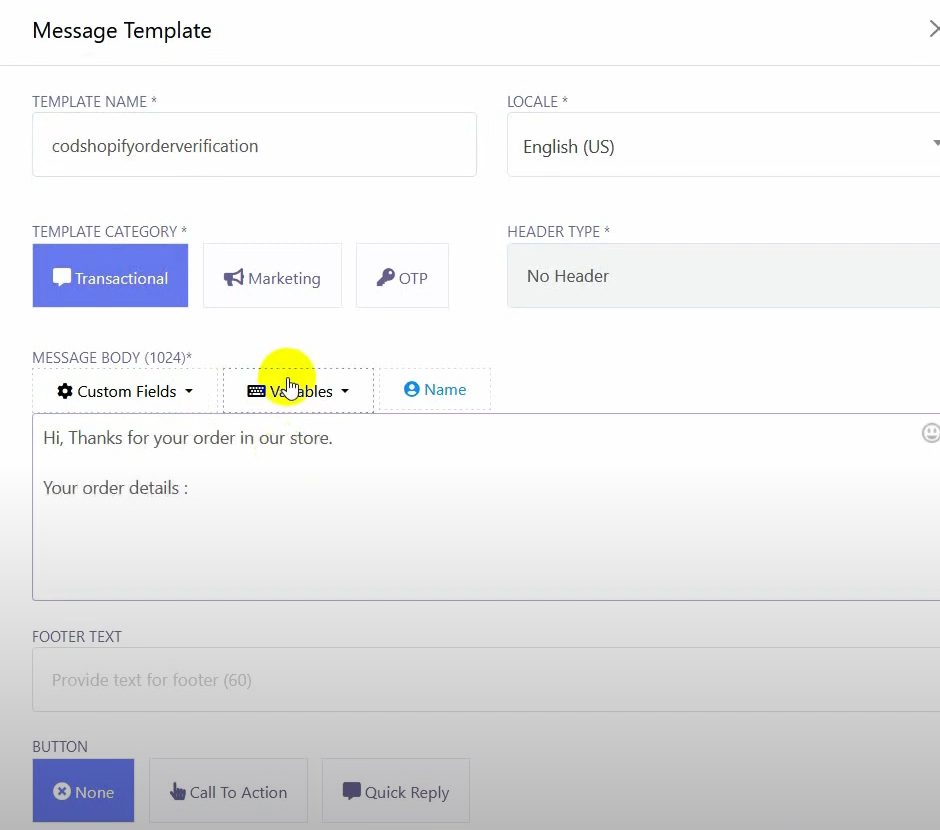Choose None for the button type
Image resolution: width=940 pixels, height=830 pixels.
[83, 791]
